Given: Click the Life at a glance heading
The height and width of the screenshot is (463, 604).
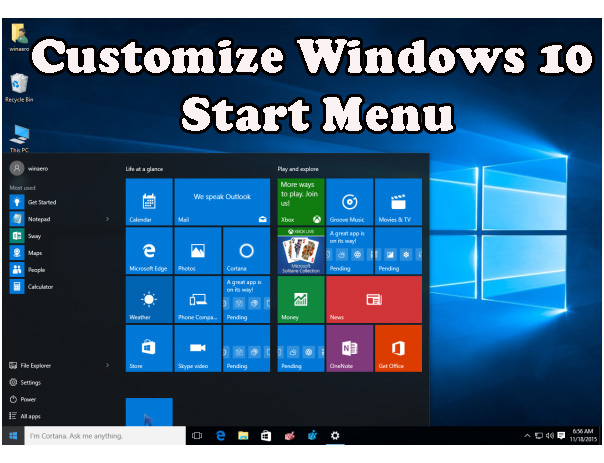Looking at the screenshot, I should pos(144,169).
